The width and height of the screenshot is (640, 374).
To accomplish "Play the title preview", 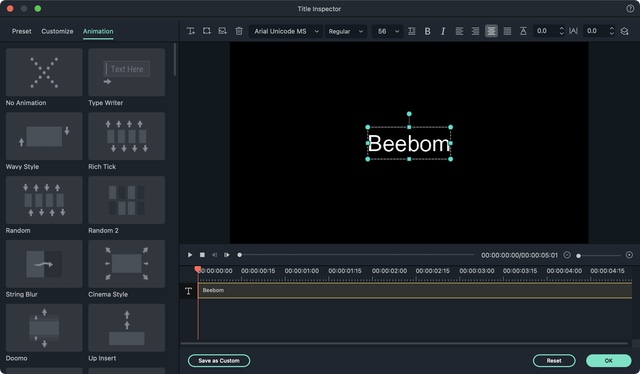I will (x=190, y=255).
